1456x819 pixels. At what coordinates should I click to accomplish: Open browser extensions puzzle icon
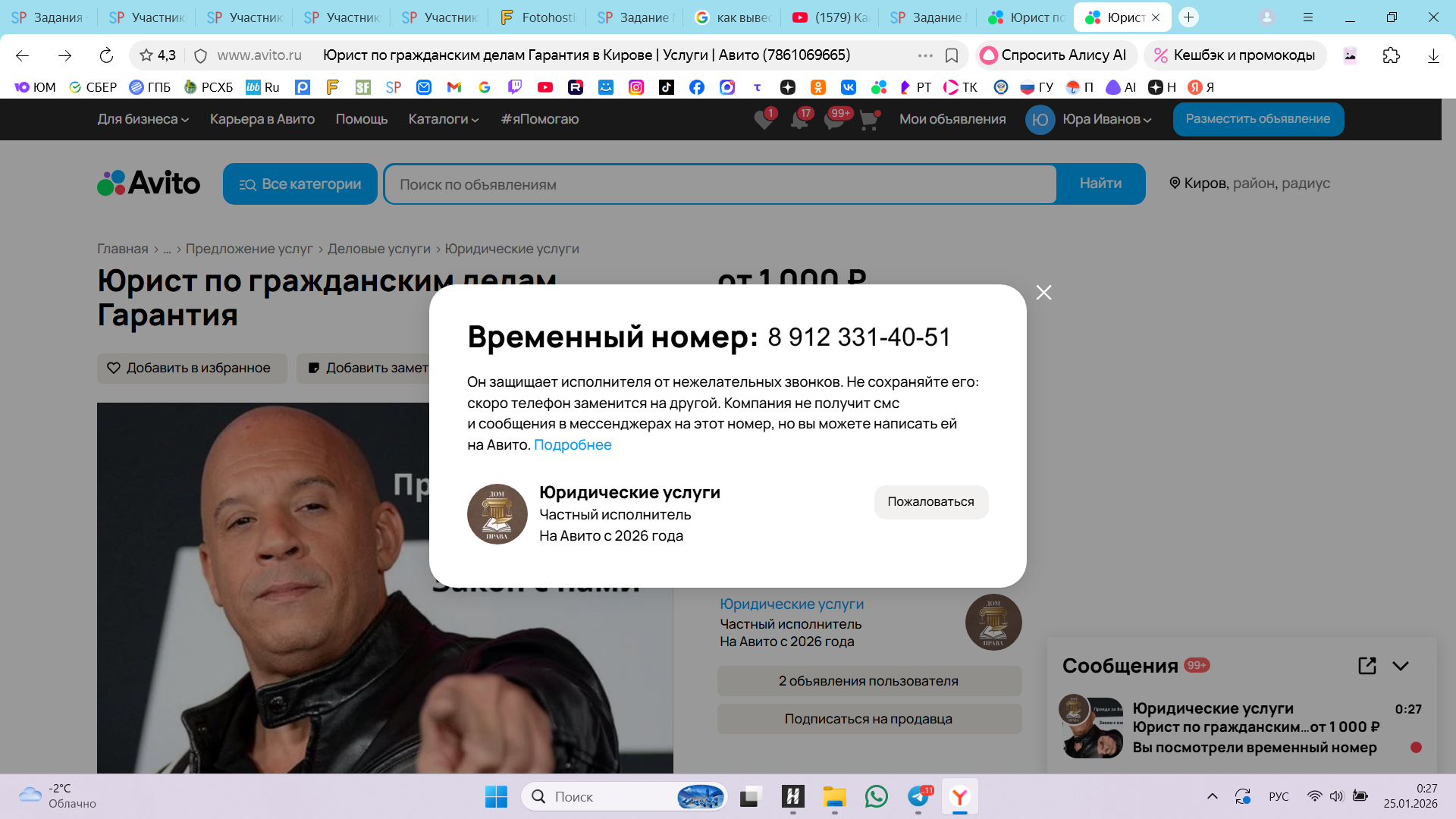point(1391,55)
